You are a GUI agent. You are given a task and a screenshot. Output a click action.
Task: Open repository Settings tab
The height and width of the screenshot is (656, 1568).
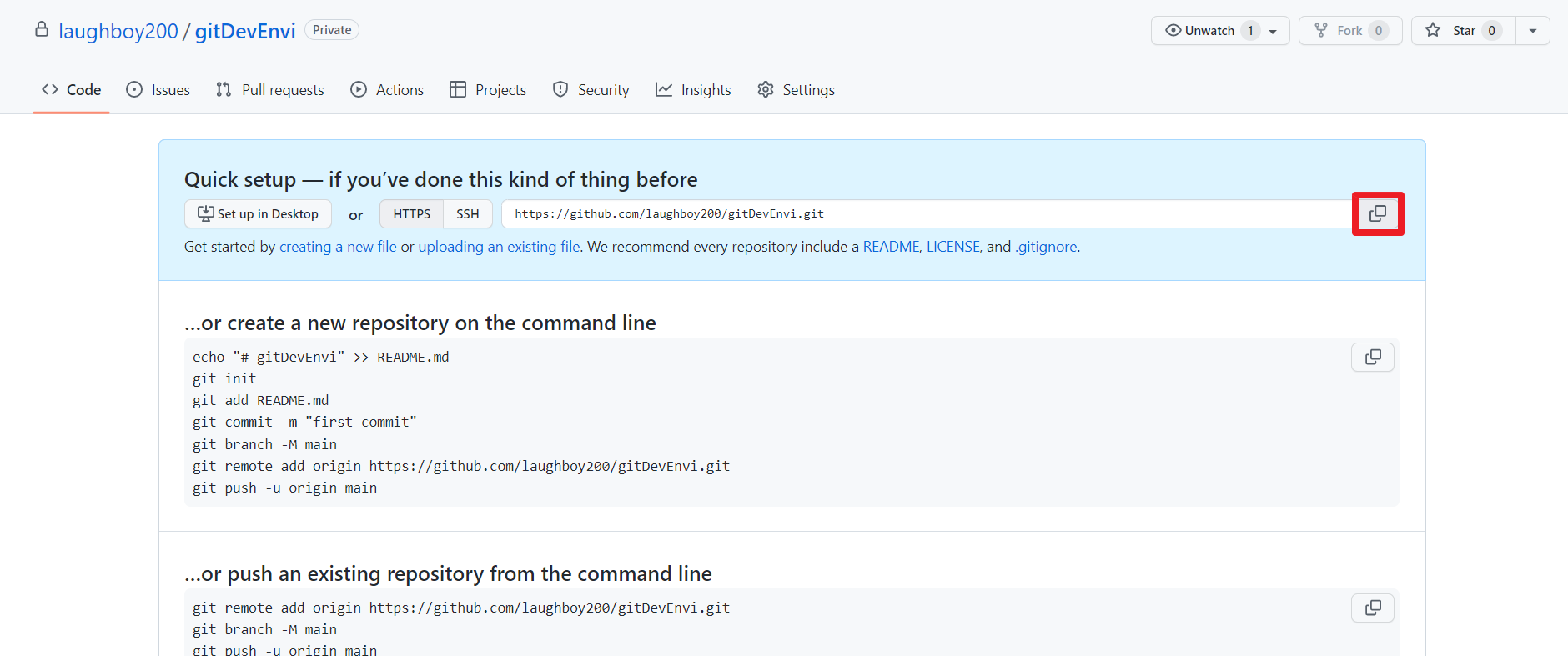[796, 89]
